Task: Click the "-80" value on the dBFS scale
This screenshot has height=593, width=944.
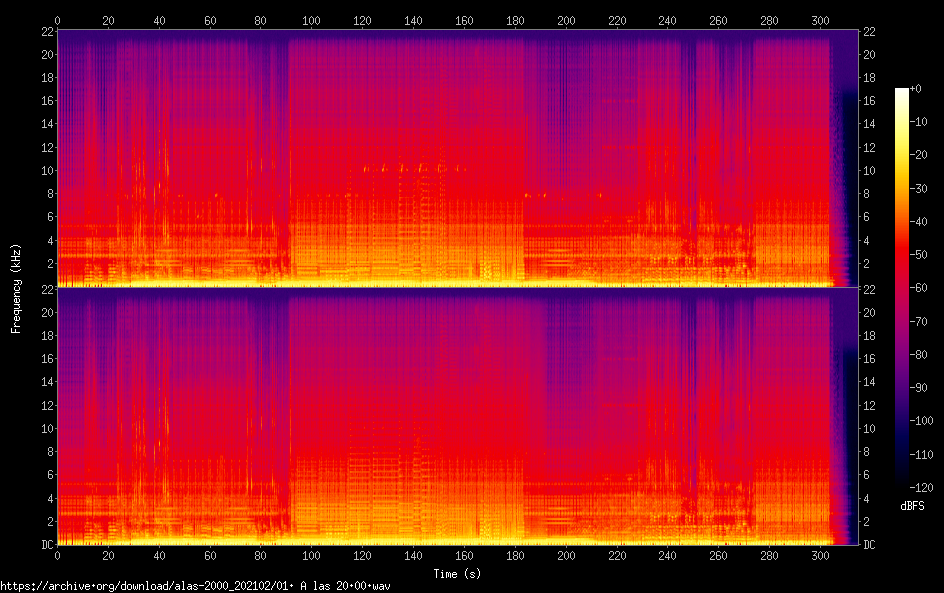Action: point(919,355)
